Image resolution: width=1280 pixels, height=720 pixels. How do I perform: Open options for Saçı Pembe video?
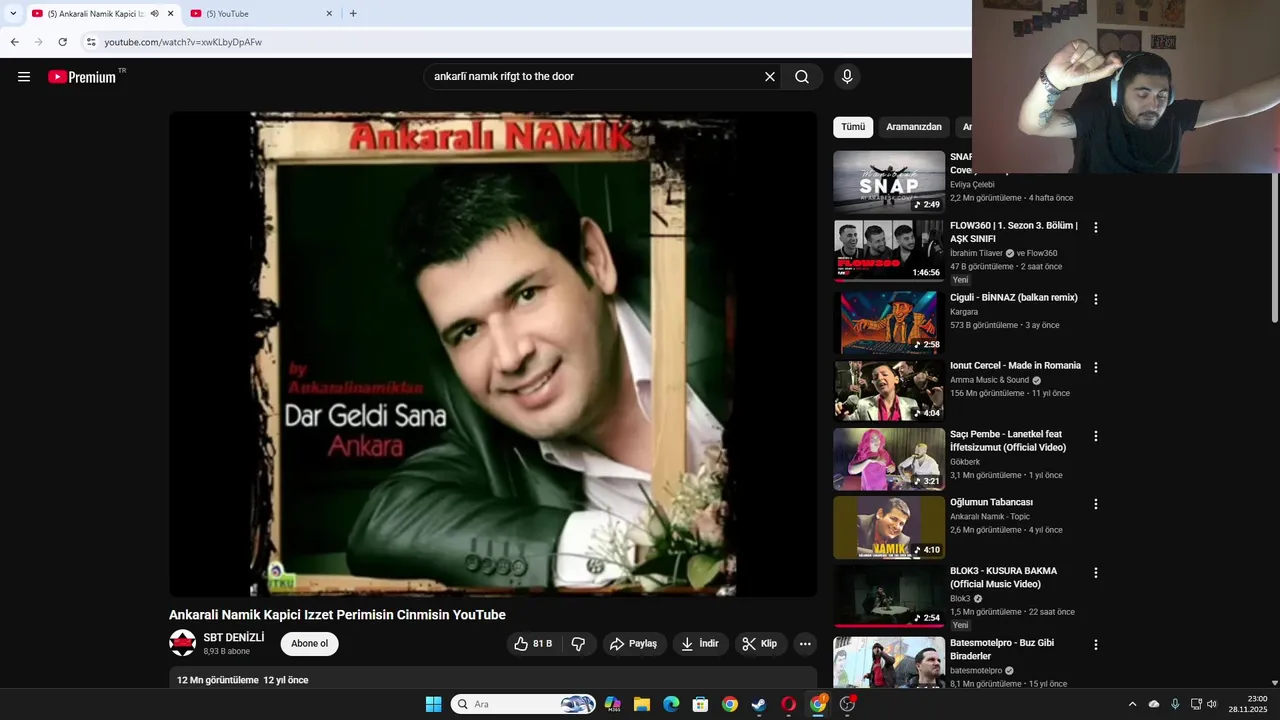pyautogui.click(x=1096, y=436)
